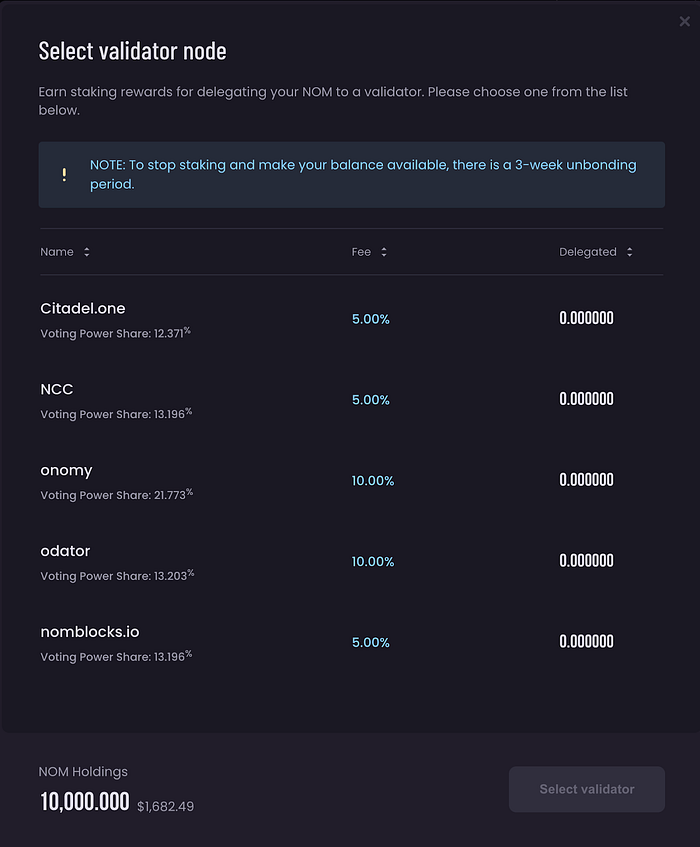Click the Select validator button
Screen dimensions: 700x847
pyautogui.click(x=586, y=789)
